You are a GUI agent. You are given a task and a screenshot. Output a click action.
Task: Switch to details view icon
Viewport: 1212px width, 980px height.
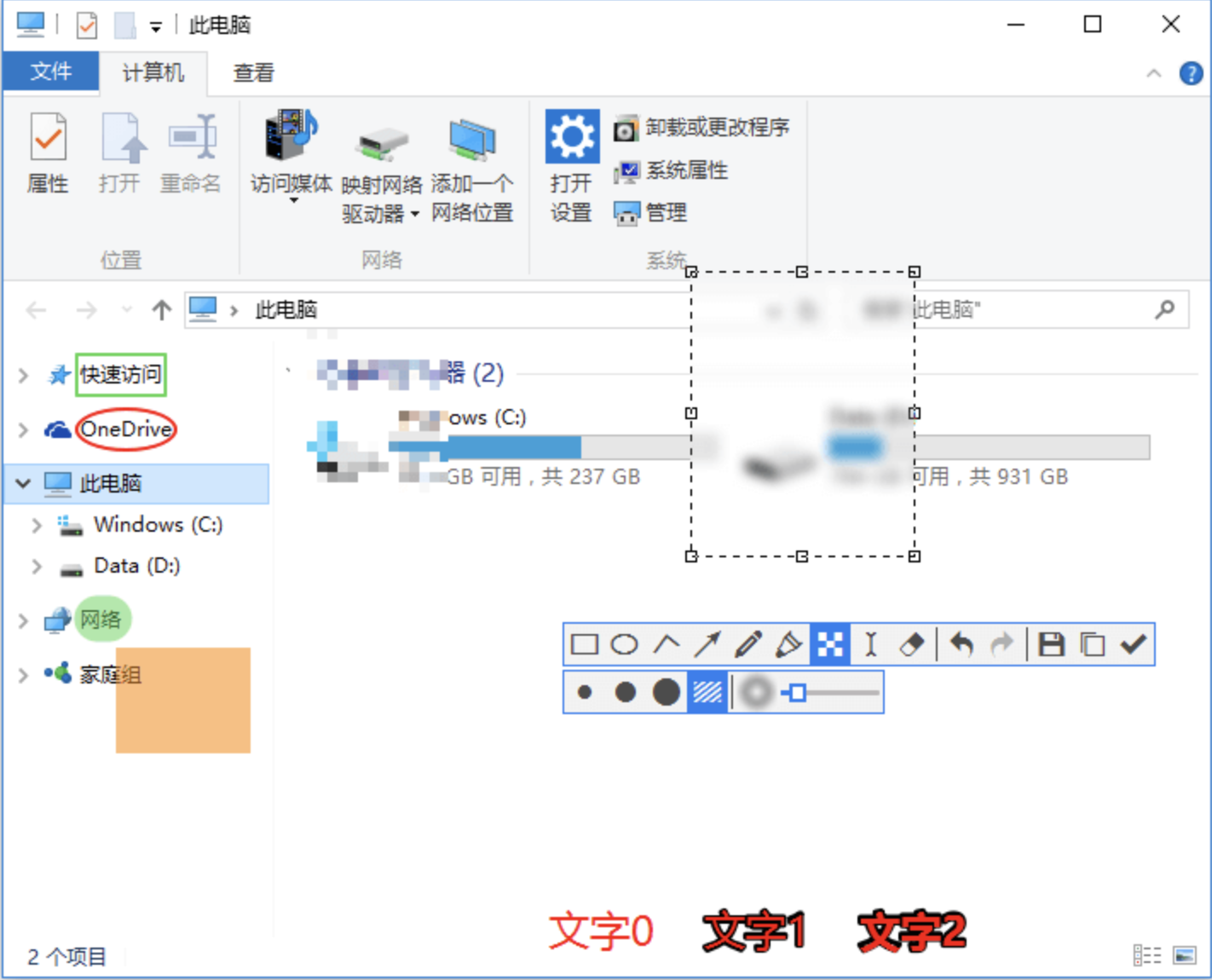click(x=1147, y=955)
